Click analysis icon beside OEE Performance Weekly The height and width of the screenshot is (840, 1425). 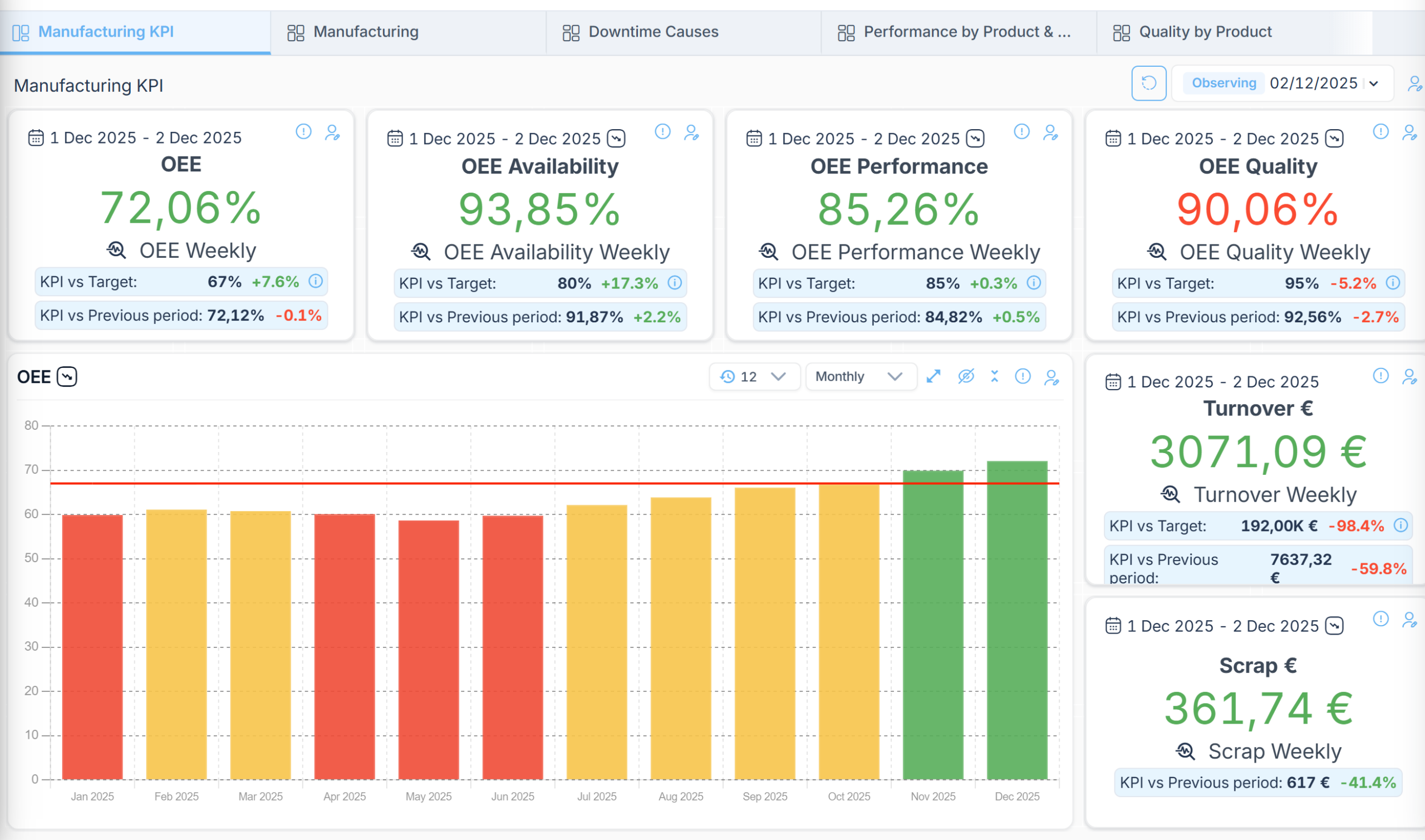(x=768, y=251)
